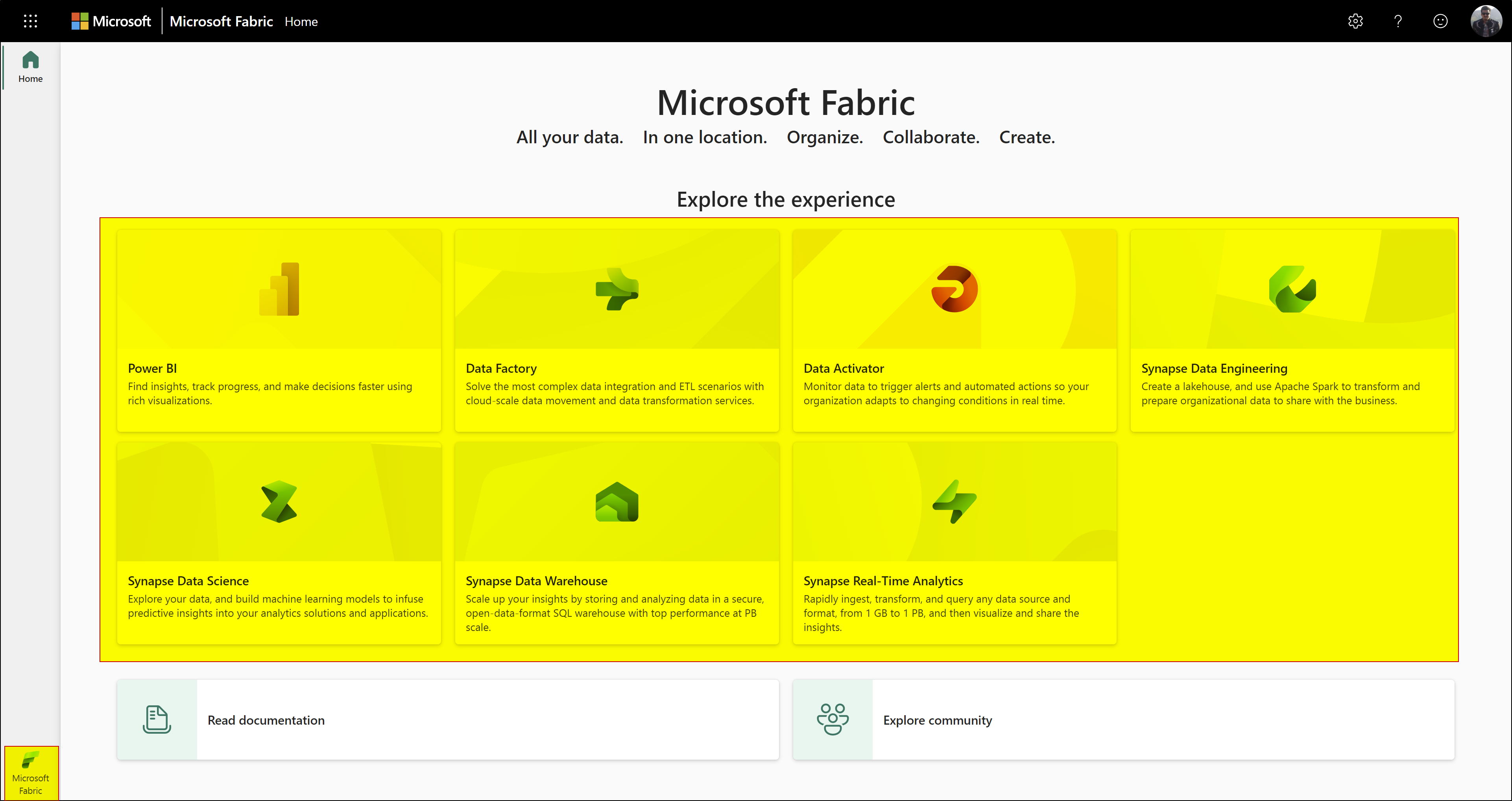The image size is (1512, 801).
Task: Open the Data Factory card title
Action: pyautogui.click(x=501, y=368)
